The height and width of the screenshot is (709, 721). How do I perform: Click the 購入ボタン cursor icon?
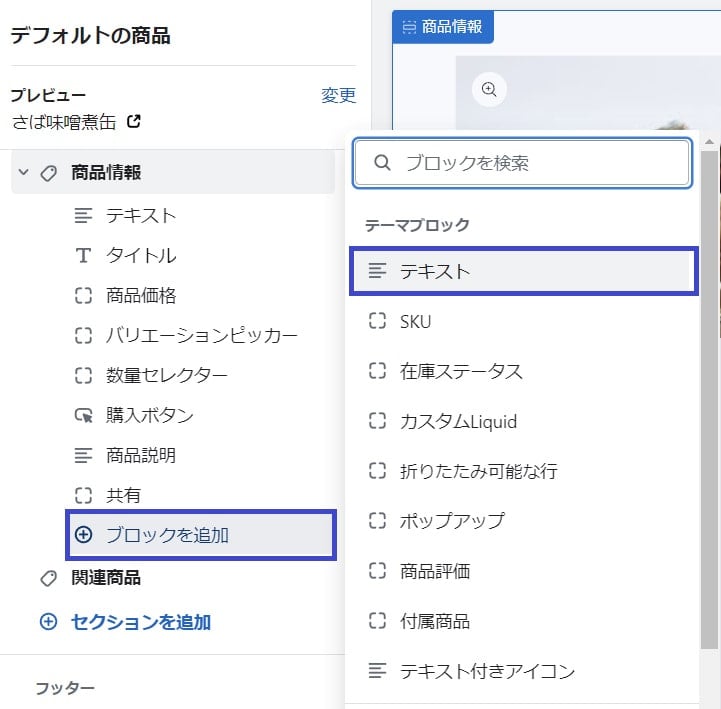tap(83, 416)
